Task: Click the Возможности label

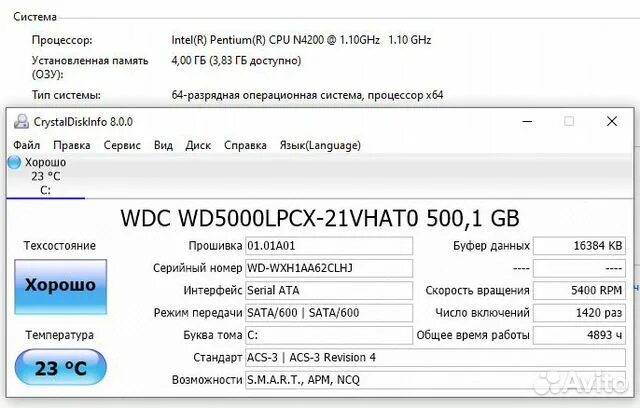Action: (207, 380)
